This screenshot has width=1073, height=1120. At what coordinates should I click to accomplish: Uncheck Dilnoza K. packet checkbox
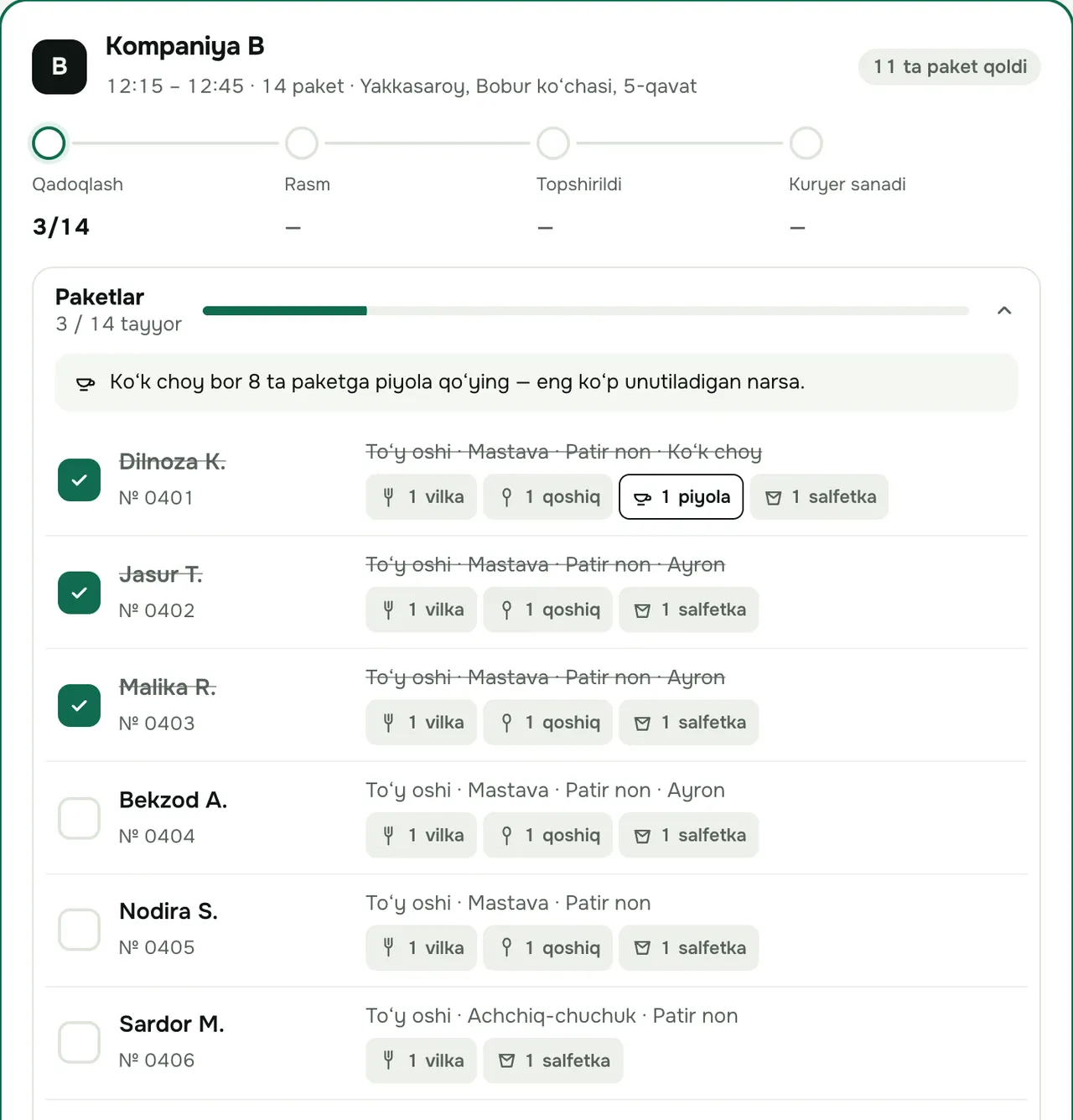pyautogui.click(x=79, y=480)
